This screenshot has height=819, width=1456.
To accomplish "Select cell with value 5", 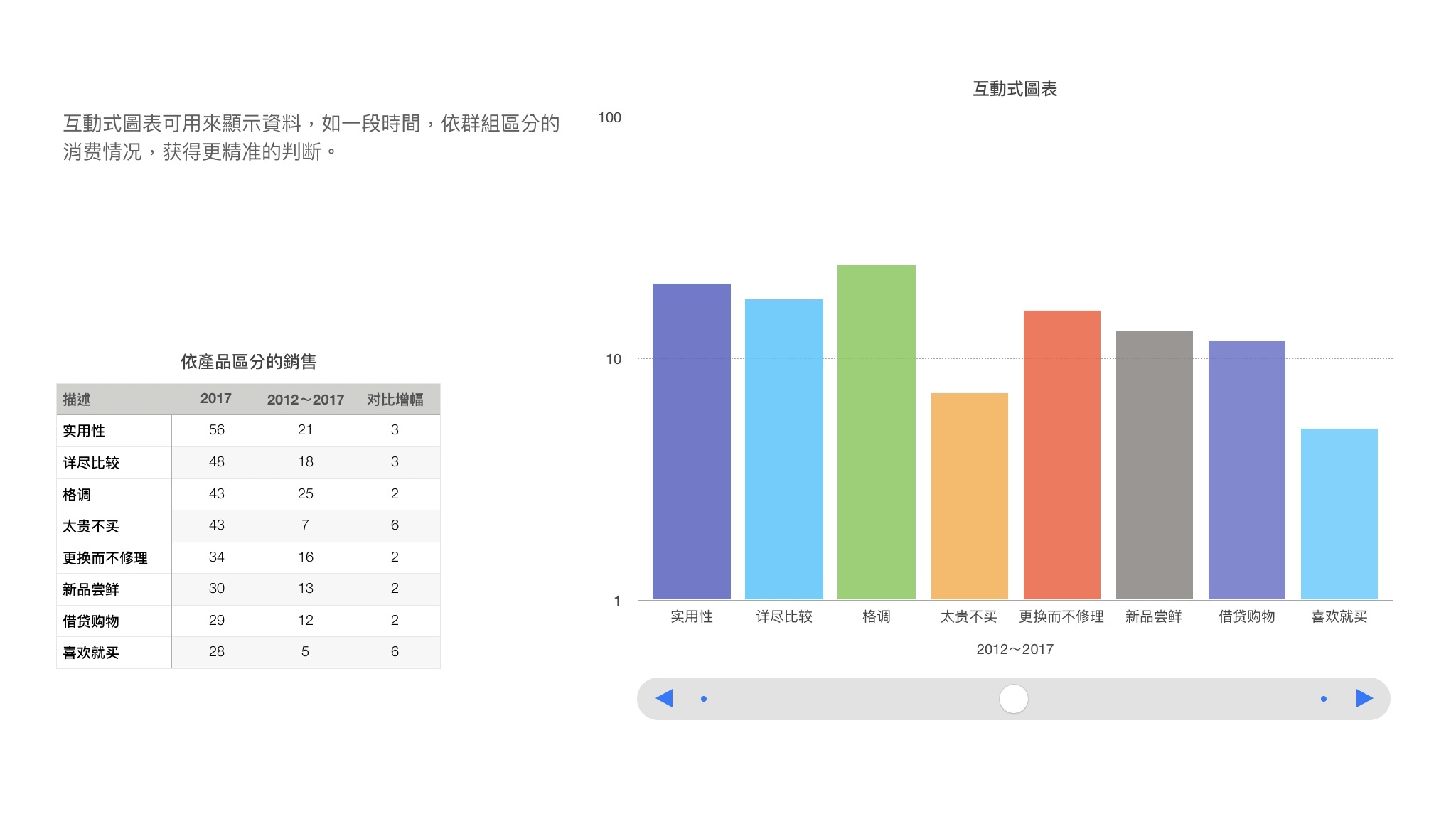I will 305,652.
